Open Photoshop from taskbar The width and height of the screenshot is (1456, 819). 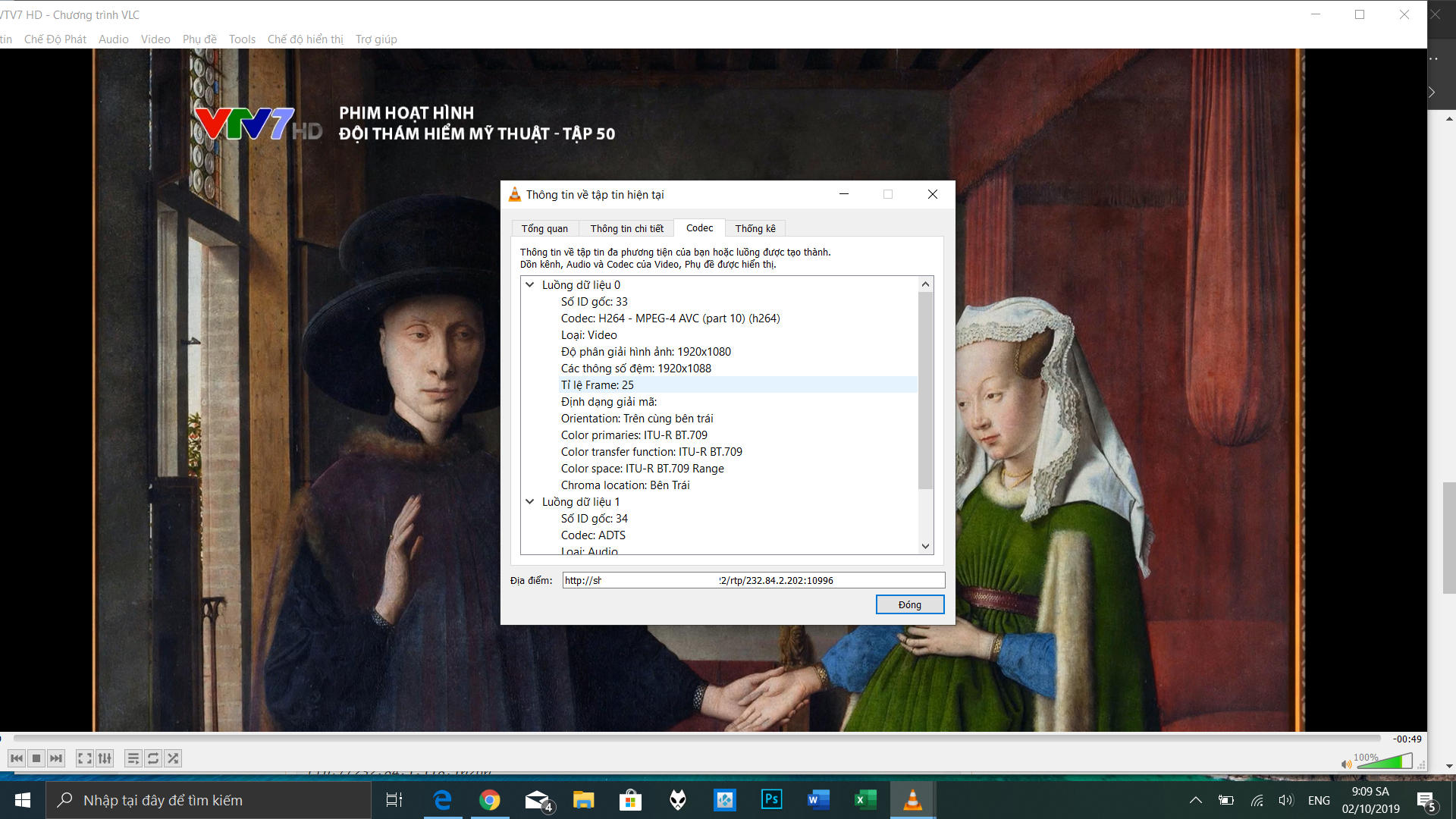tap(772, 800)
